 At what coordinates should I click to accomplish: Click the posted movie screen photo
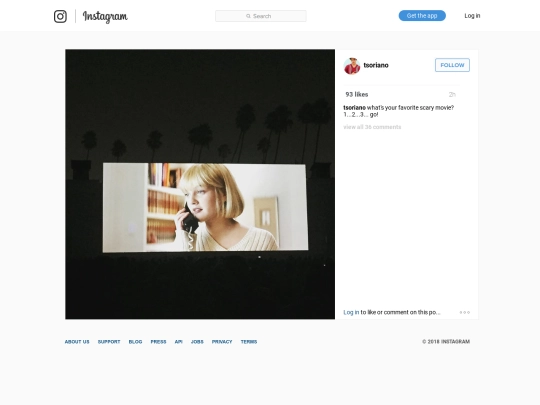pos(200,184)
